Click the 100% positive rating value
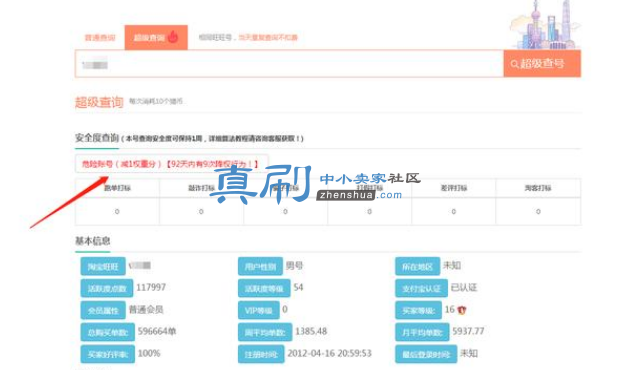 pos(149,353)
